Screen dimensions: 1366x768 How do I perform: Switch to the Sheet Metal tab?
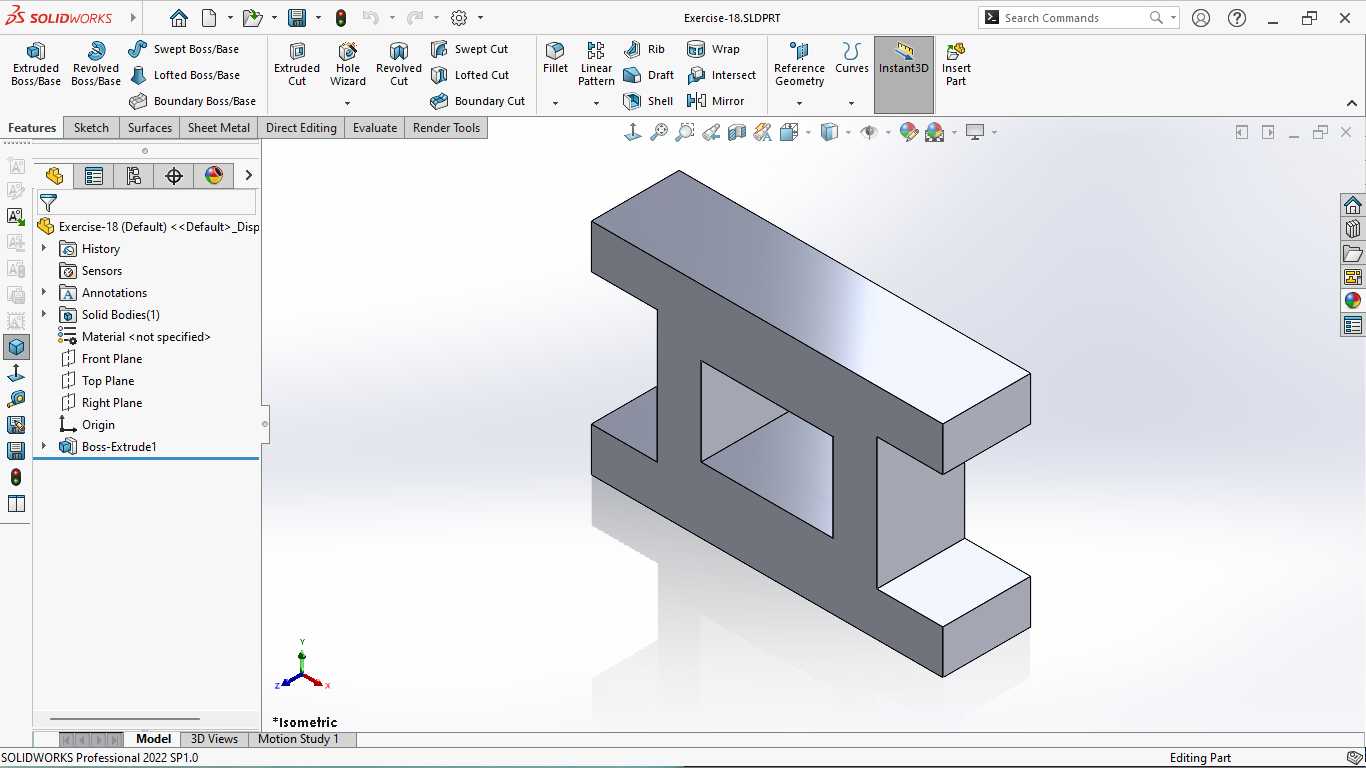click(219, 128)
